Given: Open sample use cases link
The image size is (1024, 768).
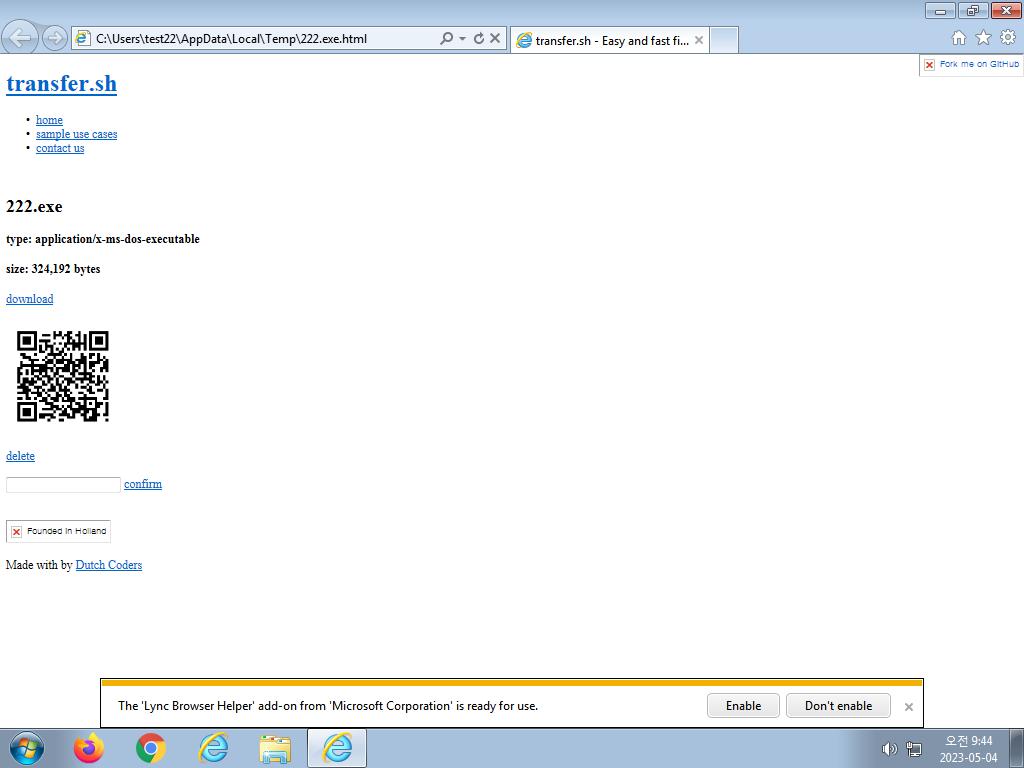Looking at the screenshot, I should (76, 135).
